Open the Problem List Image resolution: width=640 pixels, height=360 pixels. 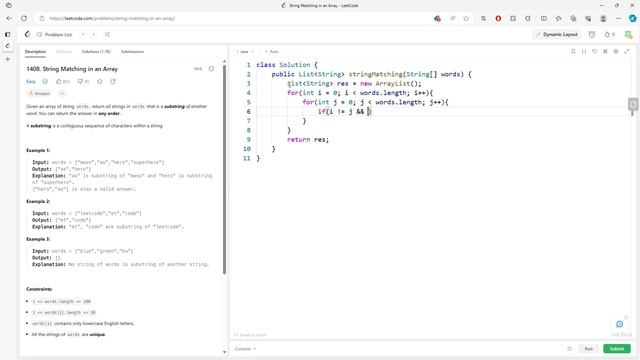pyautogui.click(x=55, y=35)
